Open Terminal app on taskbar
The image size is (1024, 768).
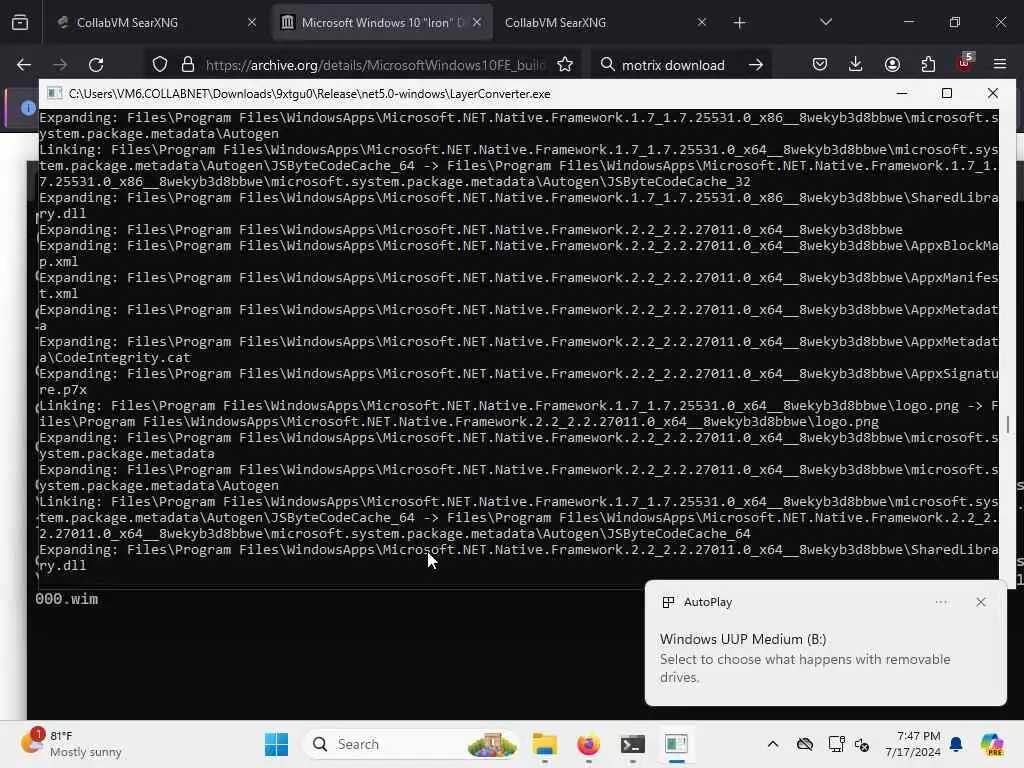(632, 744)
